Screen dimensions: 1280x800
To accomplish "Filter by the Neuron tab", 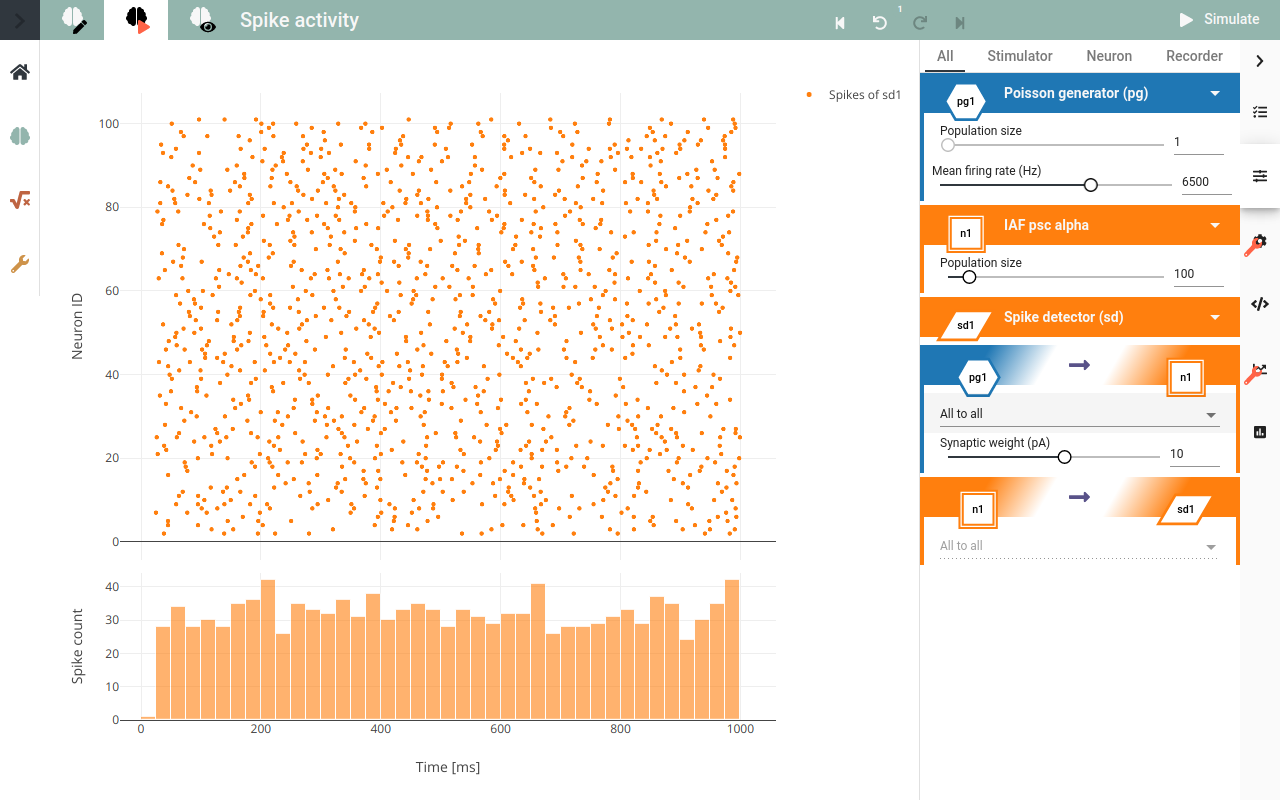I will 1109,56.
